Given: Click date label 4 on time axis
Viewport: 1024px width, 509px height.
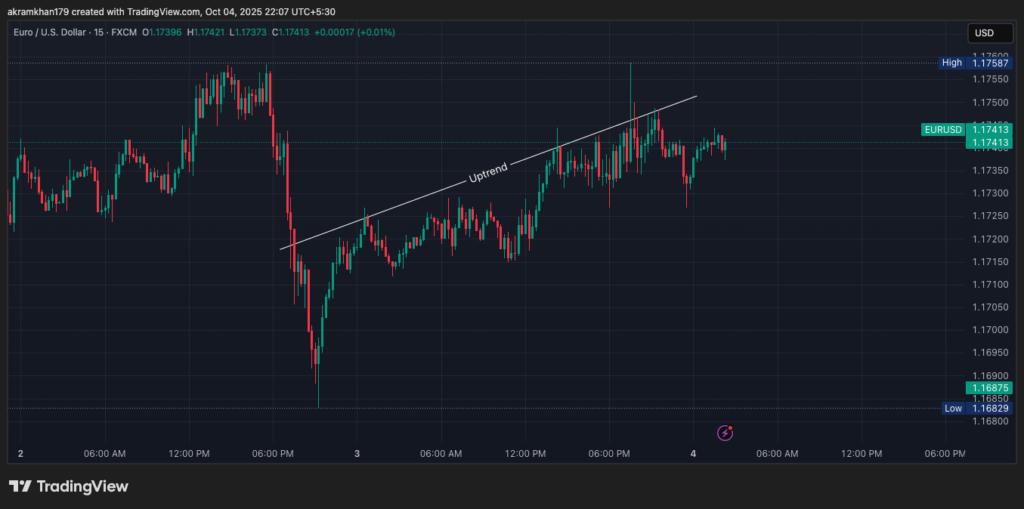Looking at the screenshot, I should (x=693, y=454).
